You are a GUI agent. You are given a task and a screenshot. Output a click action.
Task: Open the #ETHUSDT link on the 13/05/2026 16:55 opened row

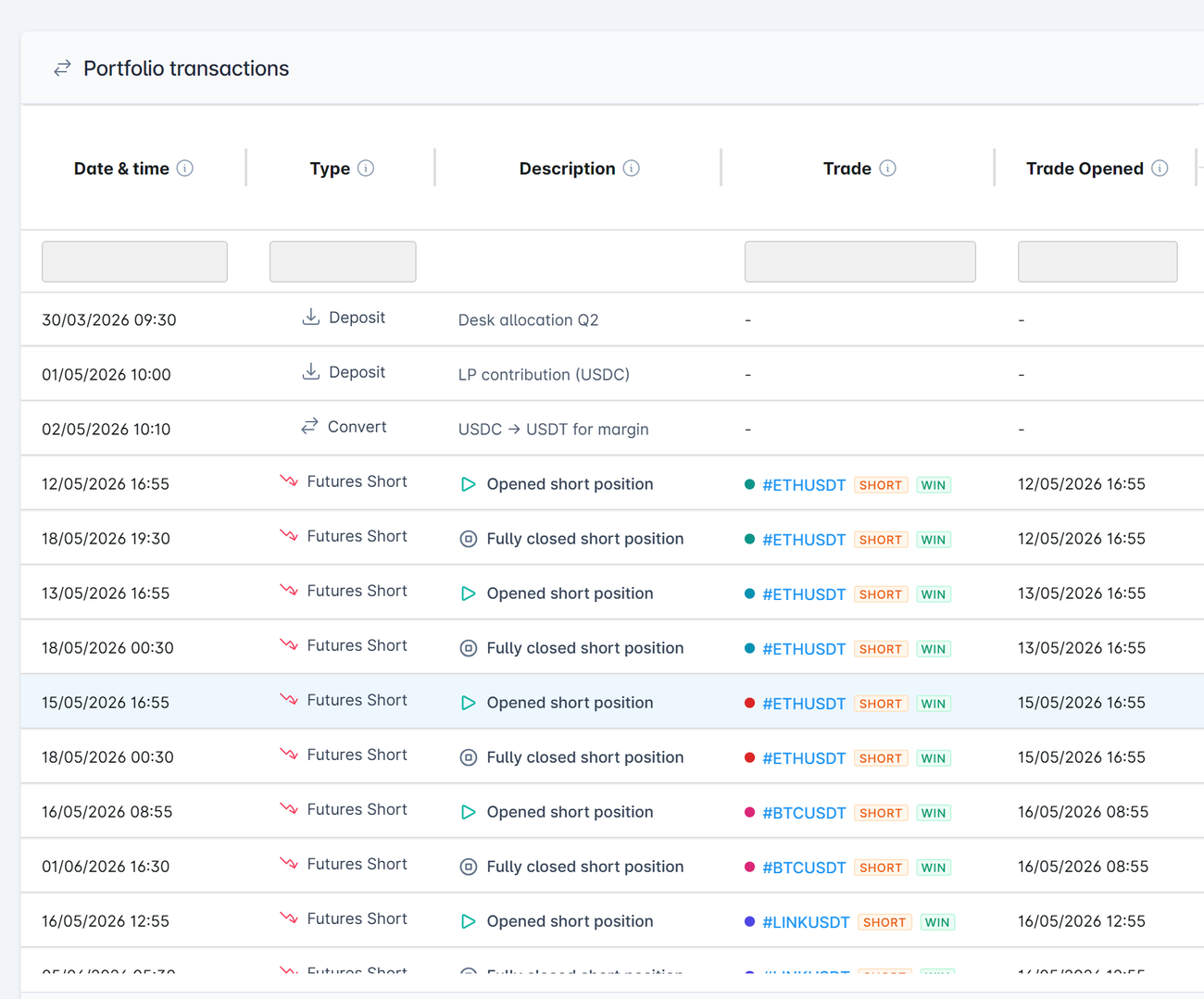(x=804, y=594)
